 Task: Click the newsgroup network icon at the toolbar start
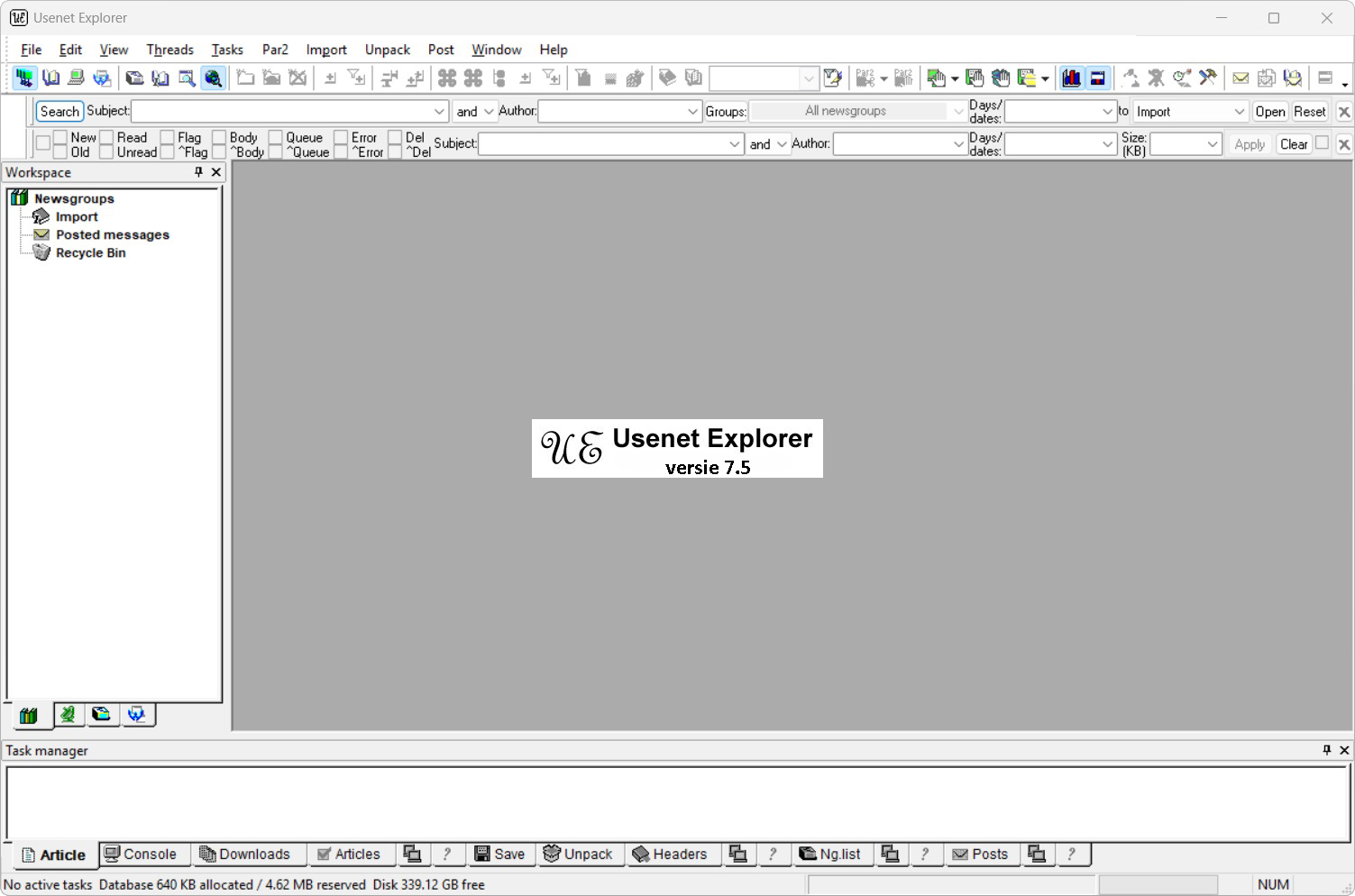[x=24, y=78]
